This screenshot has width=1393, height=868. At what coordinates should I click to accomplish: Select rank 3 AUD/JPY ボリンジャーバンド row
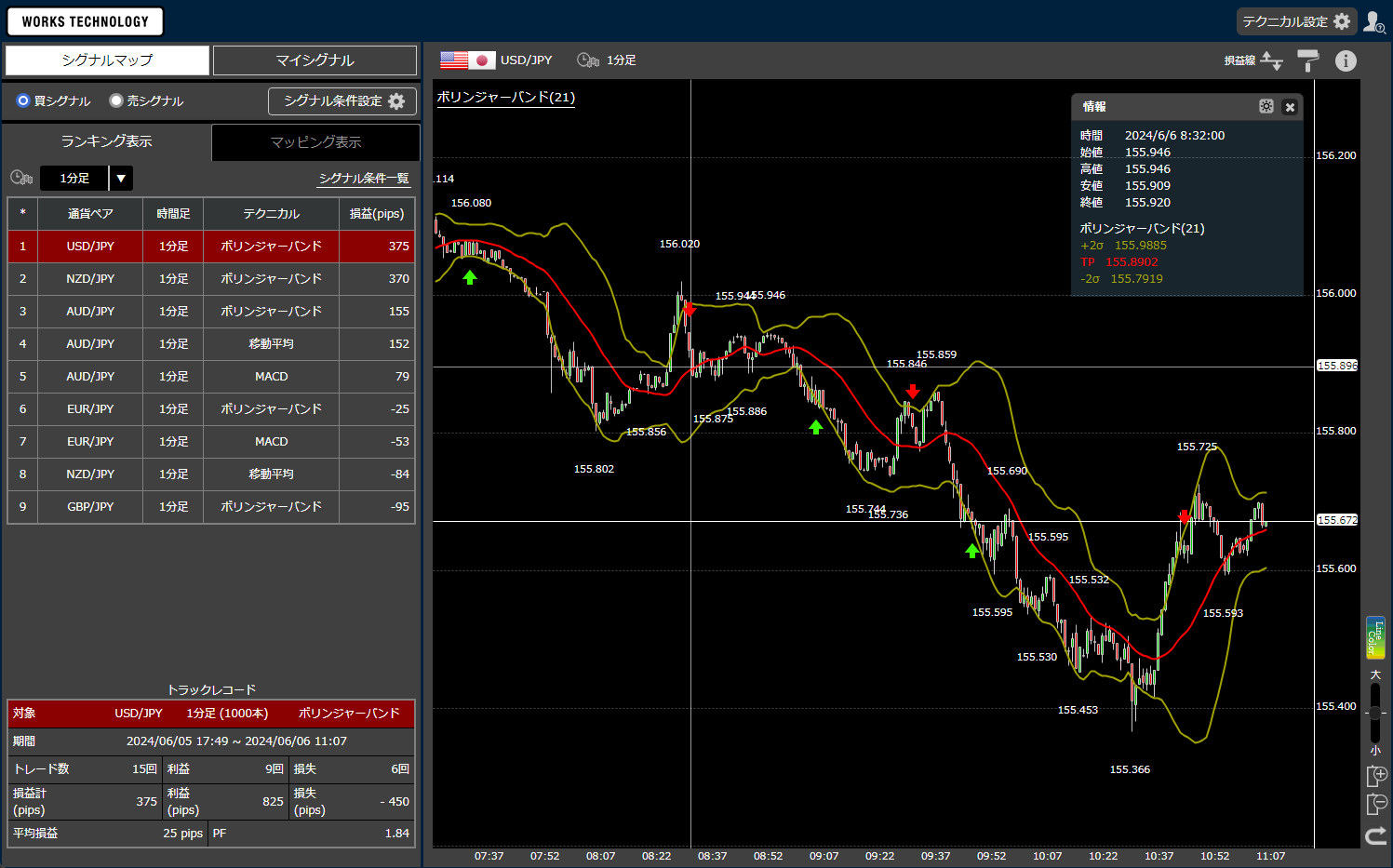coord(211,312)
